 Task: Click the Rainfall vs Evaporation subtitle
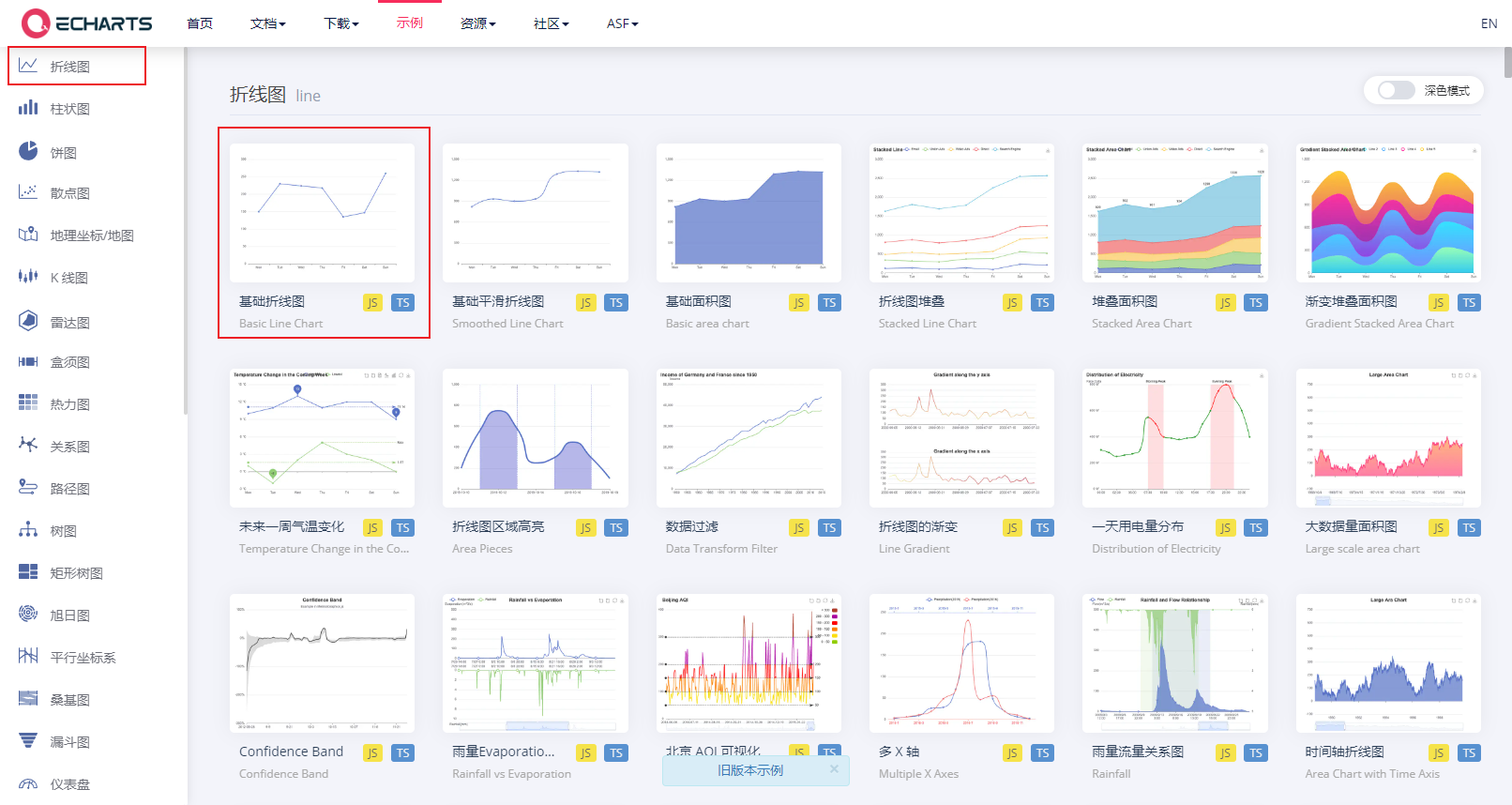(511, 774)
